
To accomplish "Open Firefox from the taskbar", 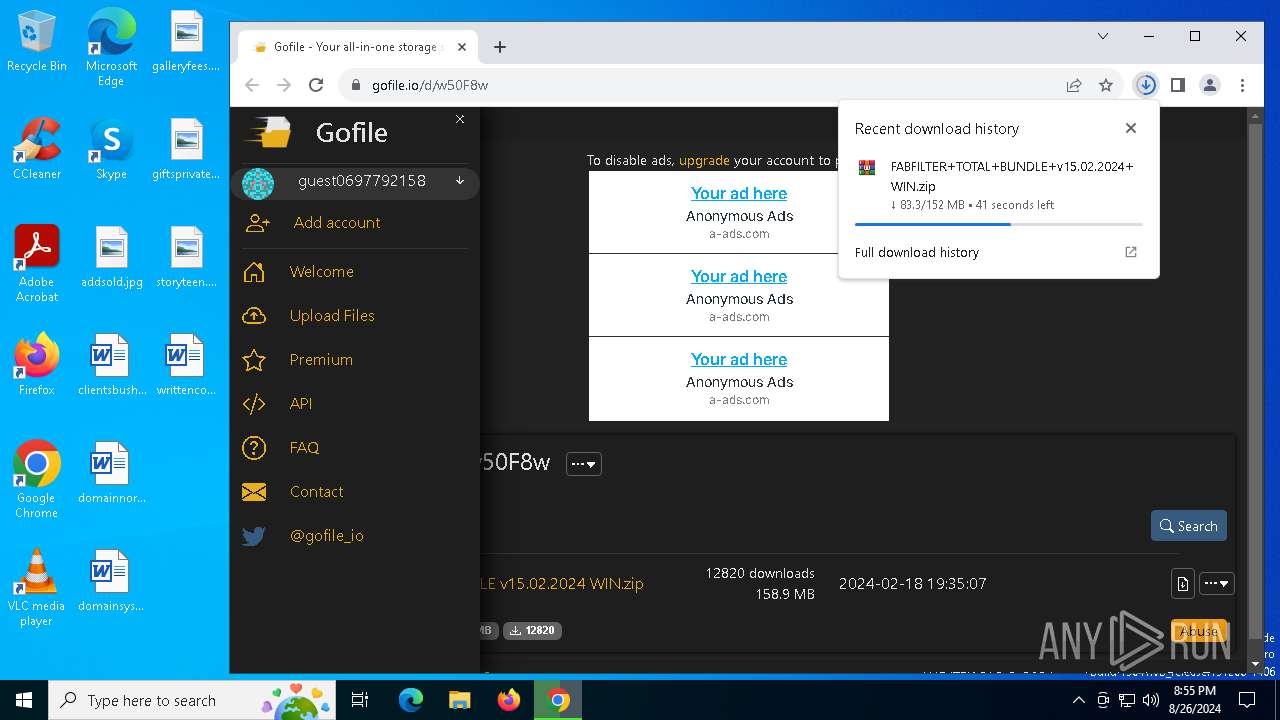I will point(509,700).
